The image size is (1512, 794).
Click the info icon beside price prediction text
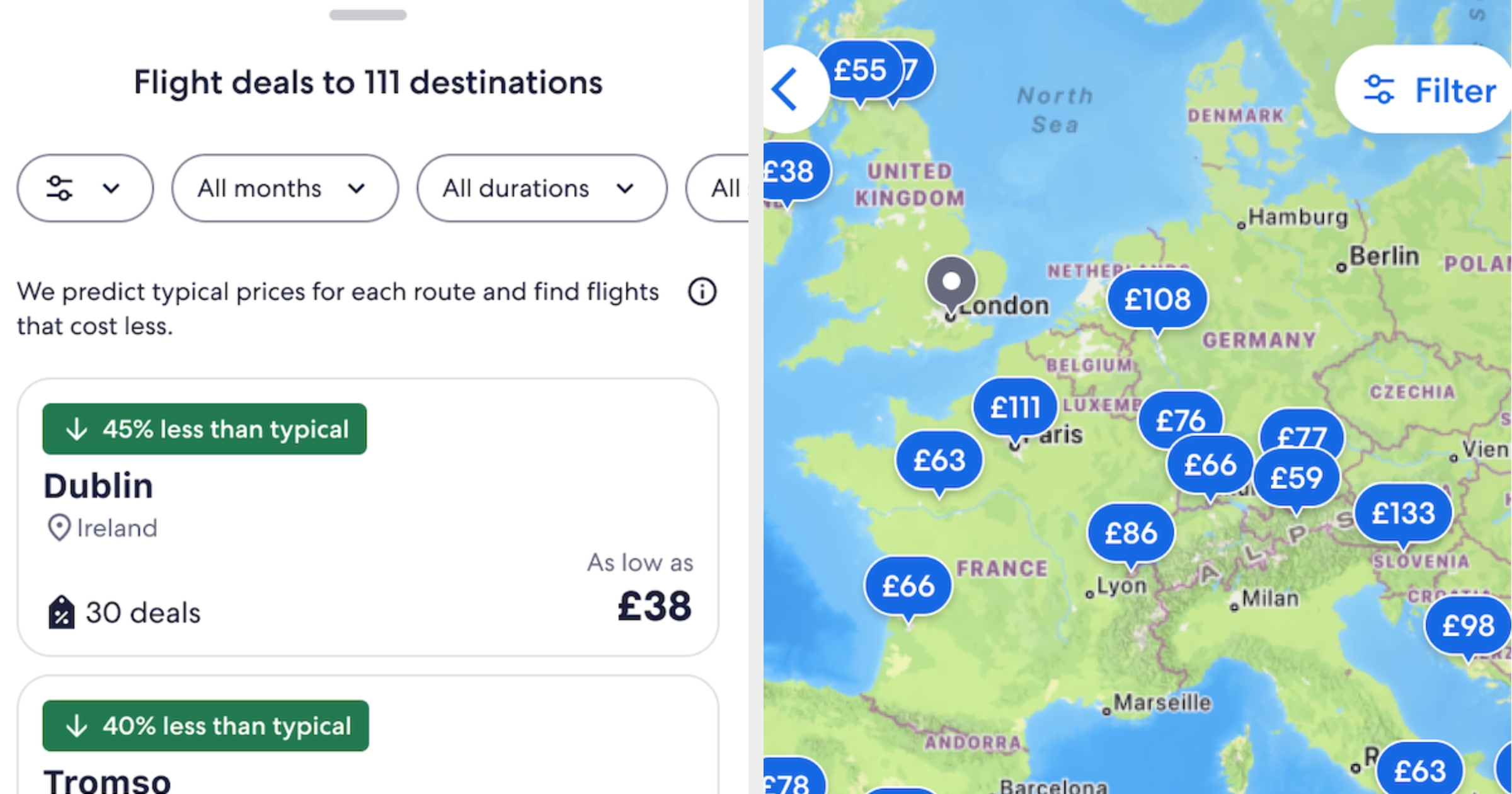click(702, 292)
